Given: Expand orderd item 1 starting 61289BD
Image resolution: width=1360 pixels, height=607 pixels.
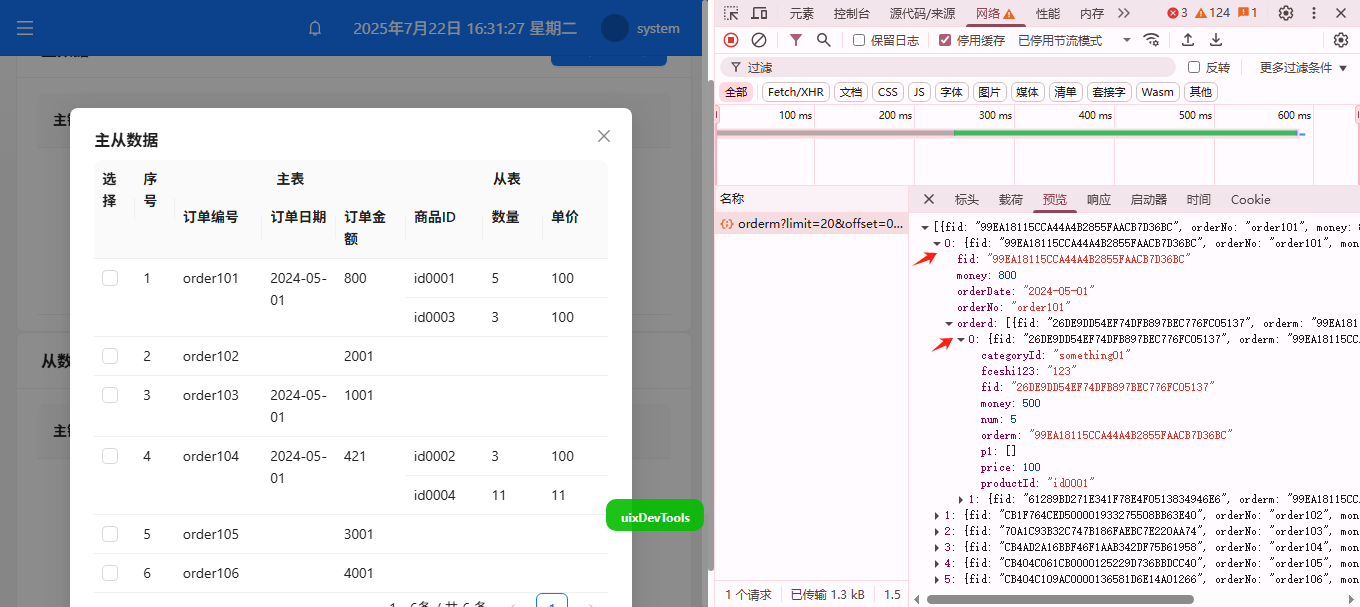Looking at the screenshot, I should 961,499.
